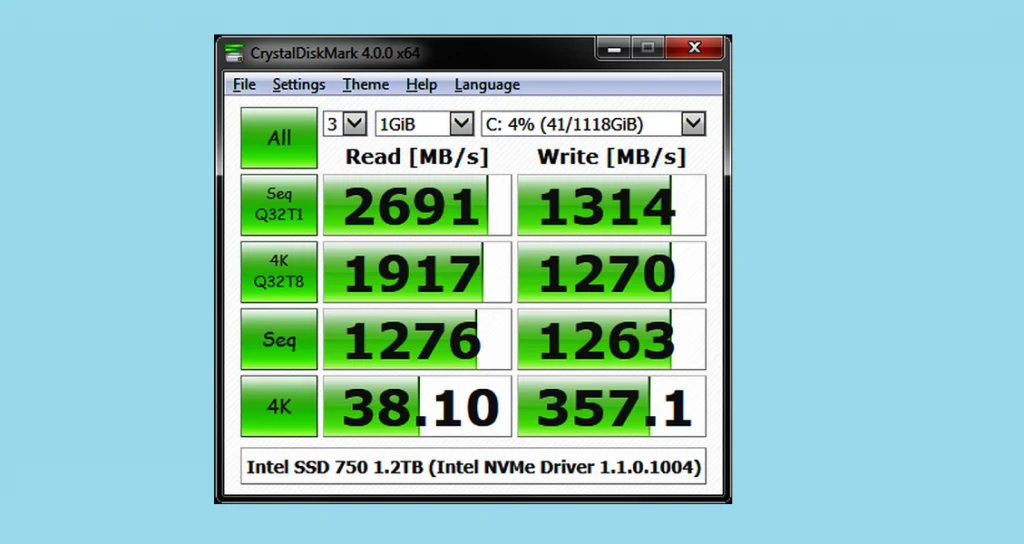The height and width of the screenshot is (544, 1024).
Task: Open the Theme menu
Action: click(x=366, y=85)
